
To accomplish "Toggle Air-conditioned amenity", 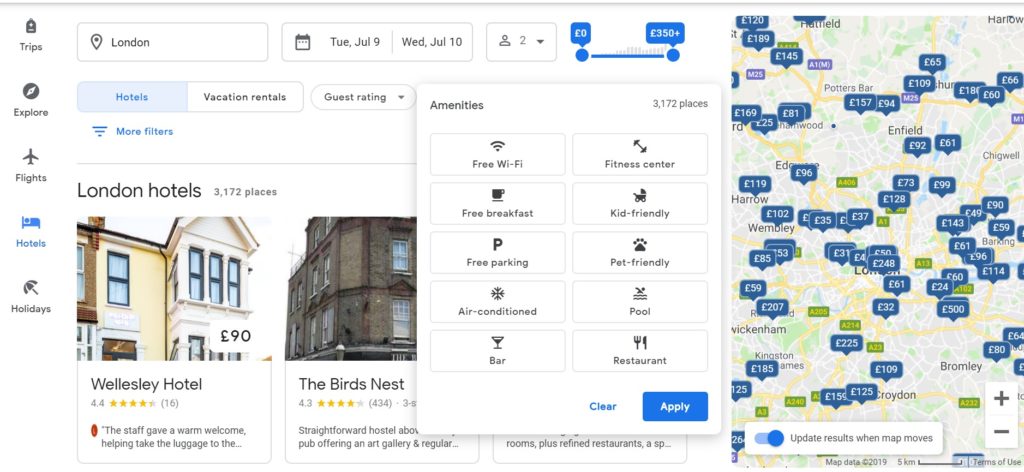I will pos(498,302).
